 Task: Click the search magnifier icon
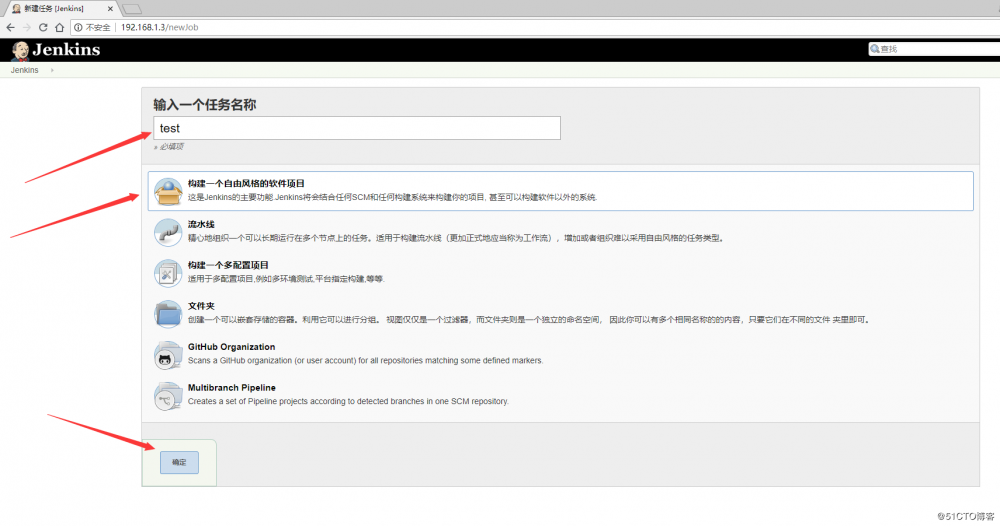pos(875,49)
